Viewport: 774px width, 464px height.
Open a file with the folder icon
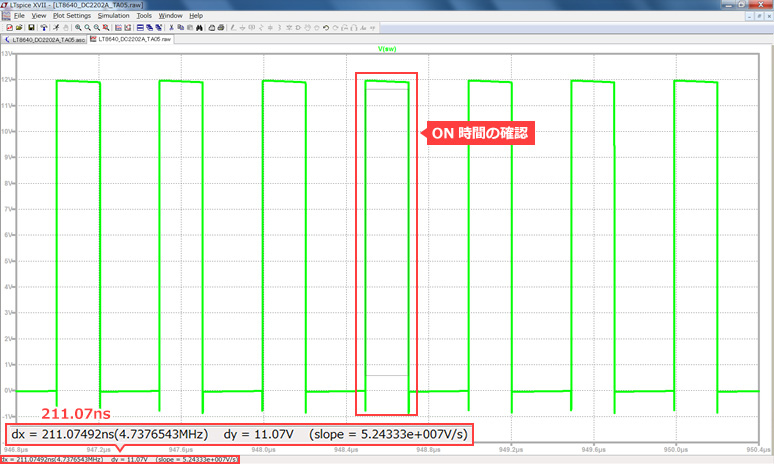point(19,28)
